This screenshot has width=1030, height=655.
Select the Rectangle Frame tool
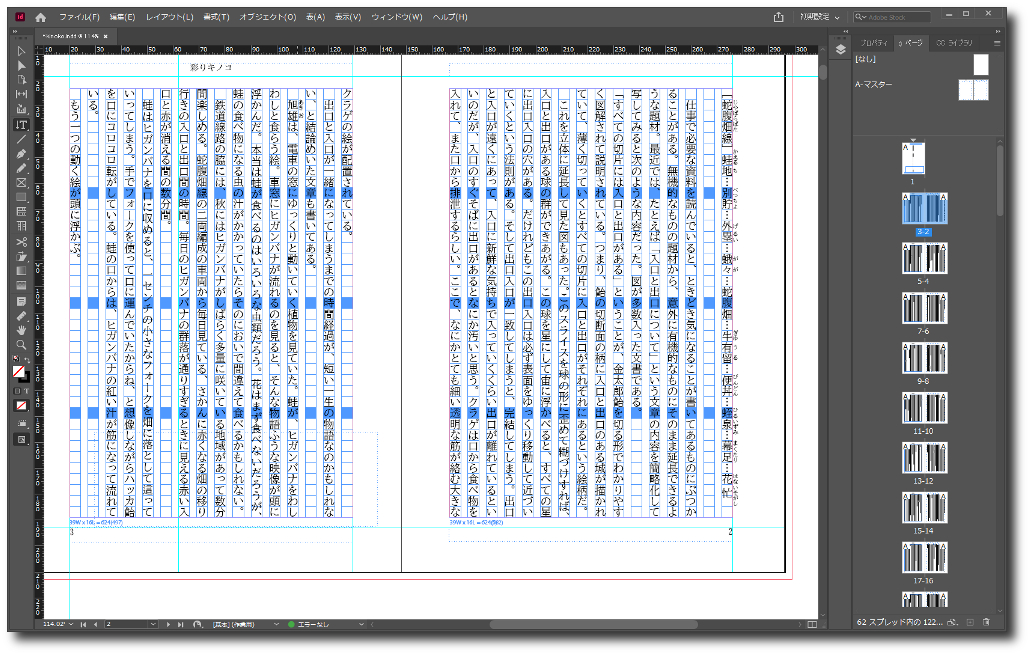click(x=21, y=183)
